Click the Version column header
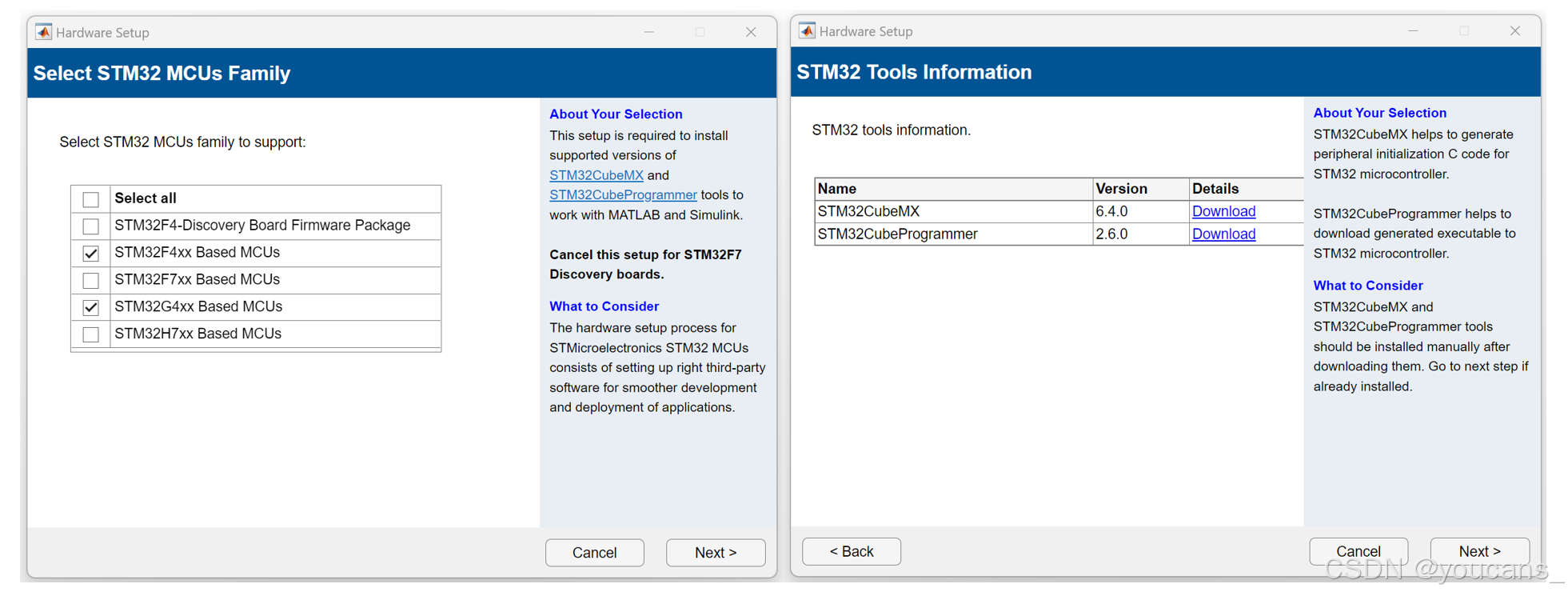Image resolution: width=1568 pixels, height=596 pixels. coord(1141,189)
